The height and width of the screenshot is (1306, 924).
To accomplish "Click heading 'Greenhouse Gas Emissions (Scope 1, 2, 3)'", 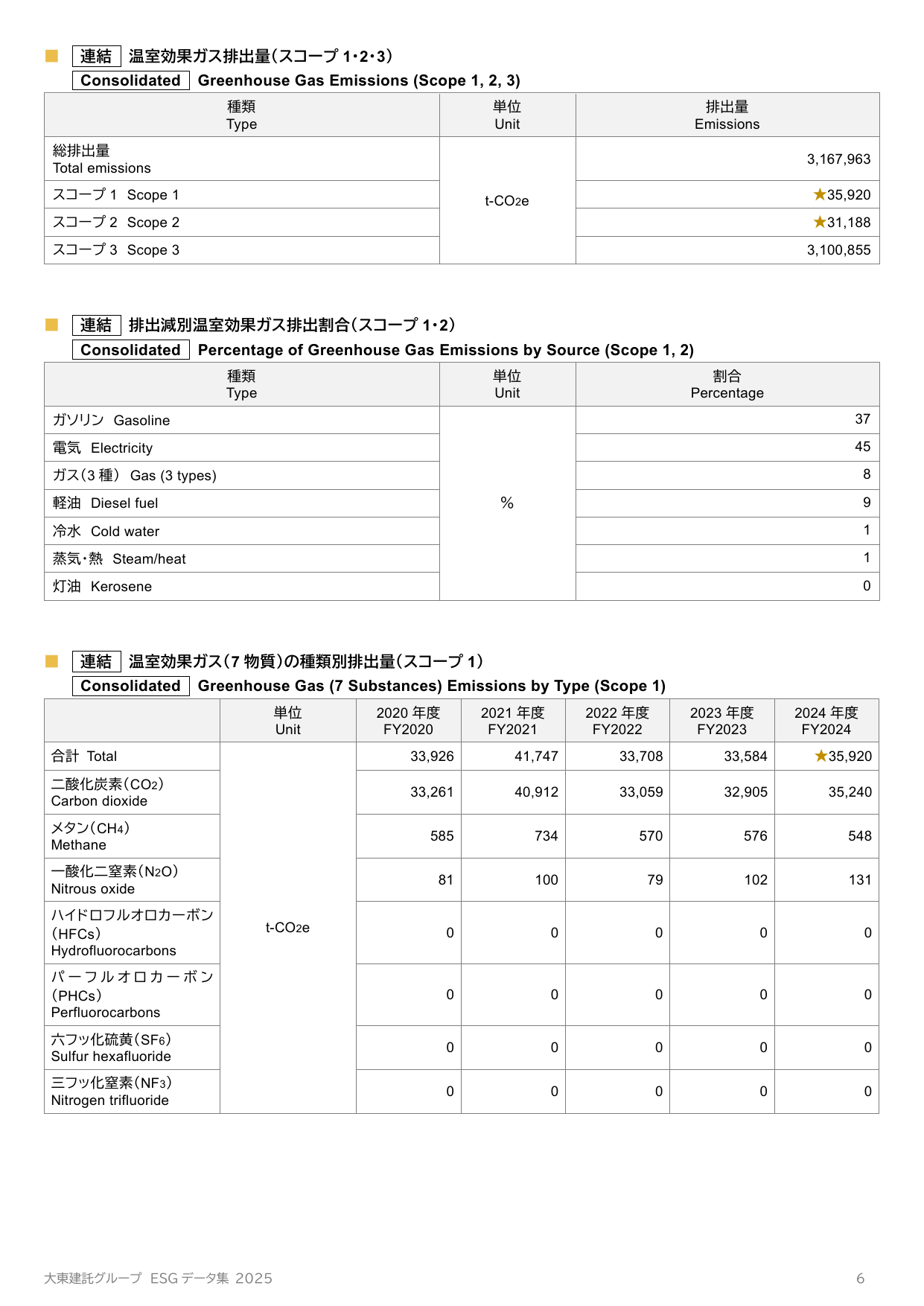I will point(359,80).
